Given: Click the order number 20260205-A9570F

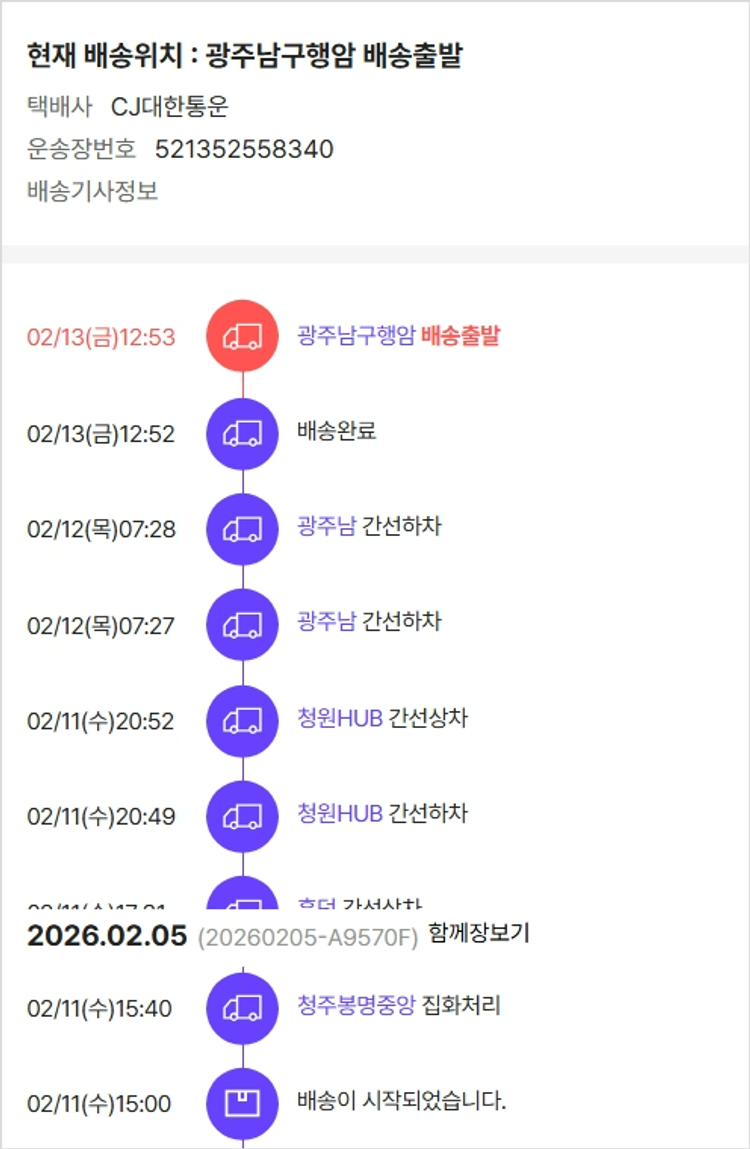Looking at the screenshot, I should 307,938.
